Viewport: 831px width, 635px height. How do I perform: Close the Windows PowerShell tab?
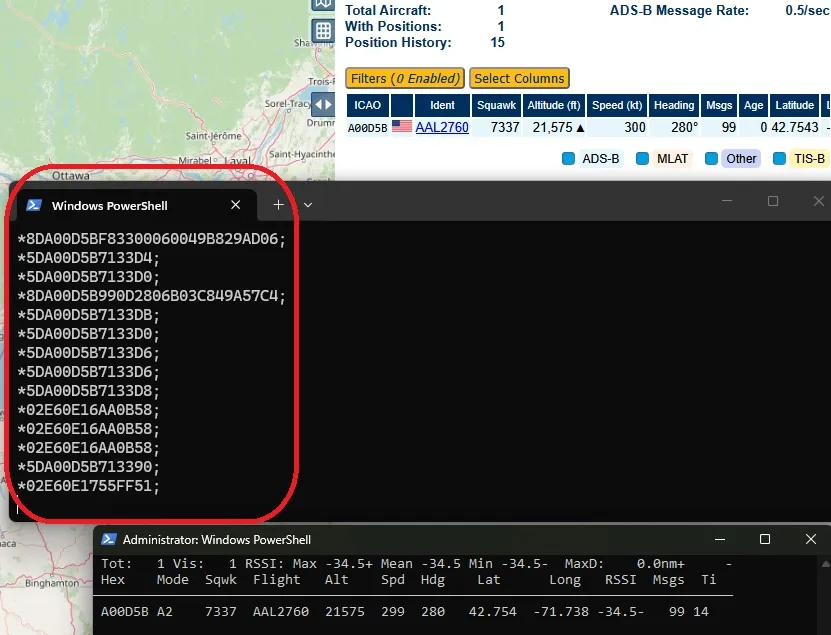point(236,204)
